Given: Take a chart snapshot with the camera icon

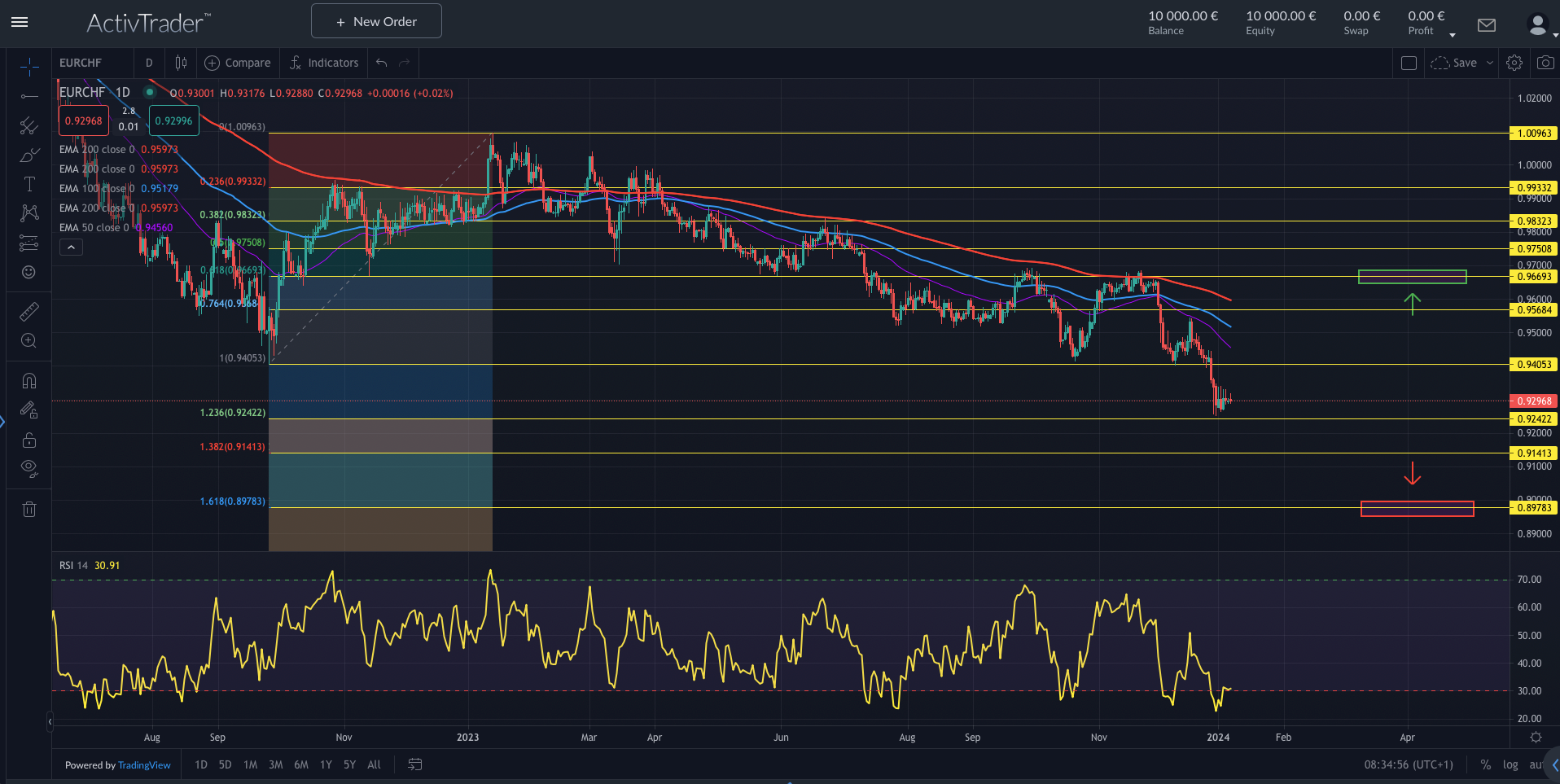Looking at the screenshot, I should click(1545, 63).
